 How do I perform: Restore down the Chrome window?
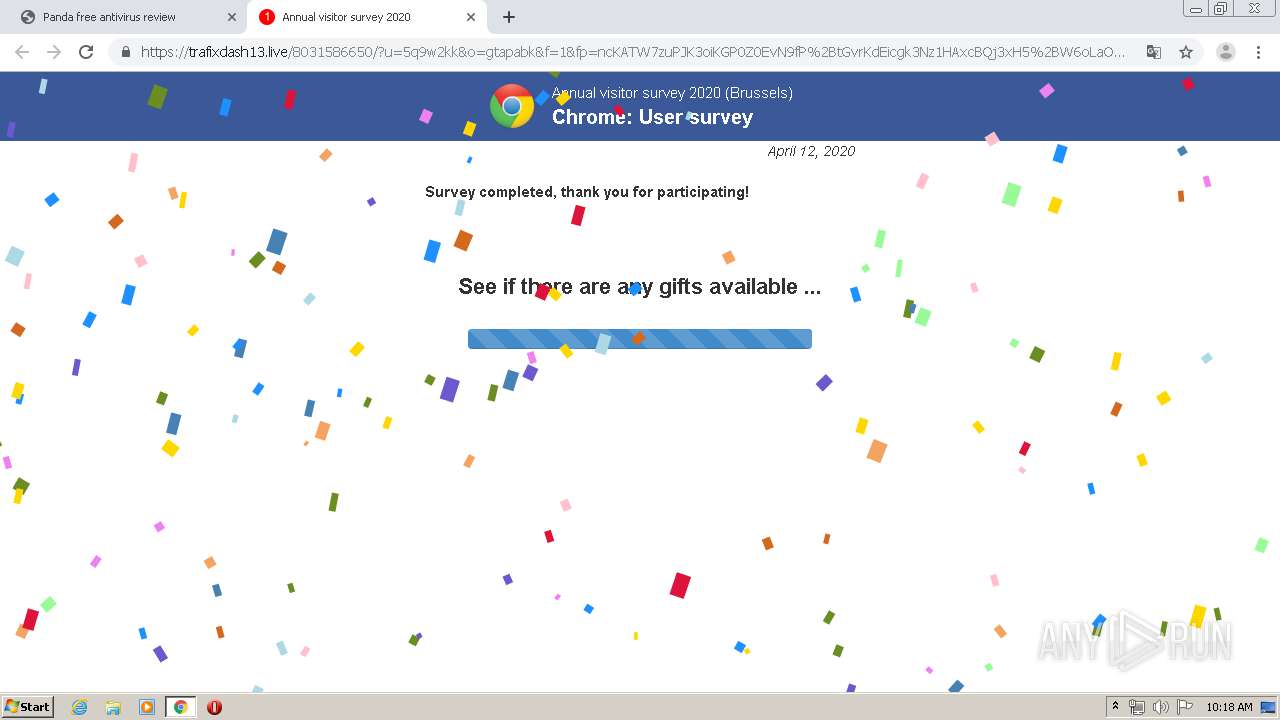(x=1221, y=9)
